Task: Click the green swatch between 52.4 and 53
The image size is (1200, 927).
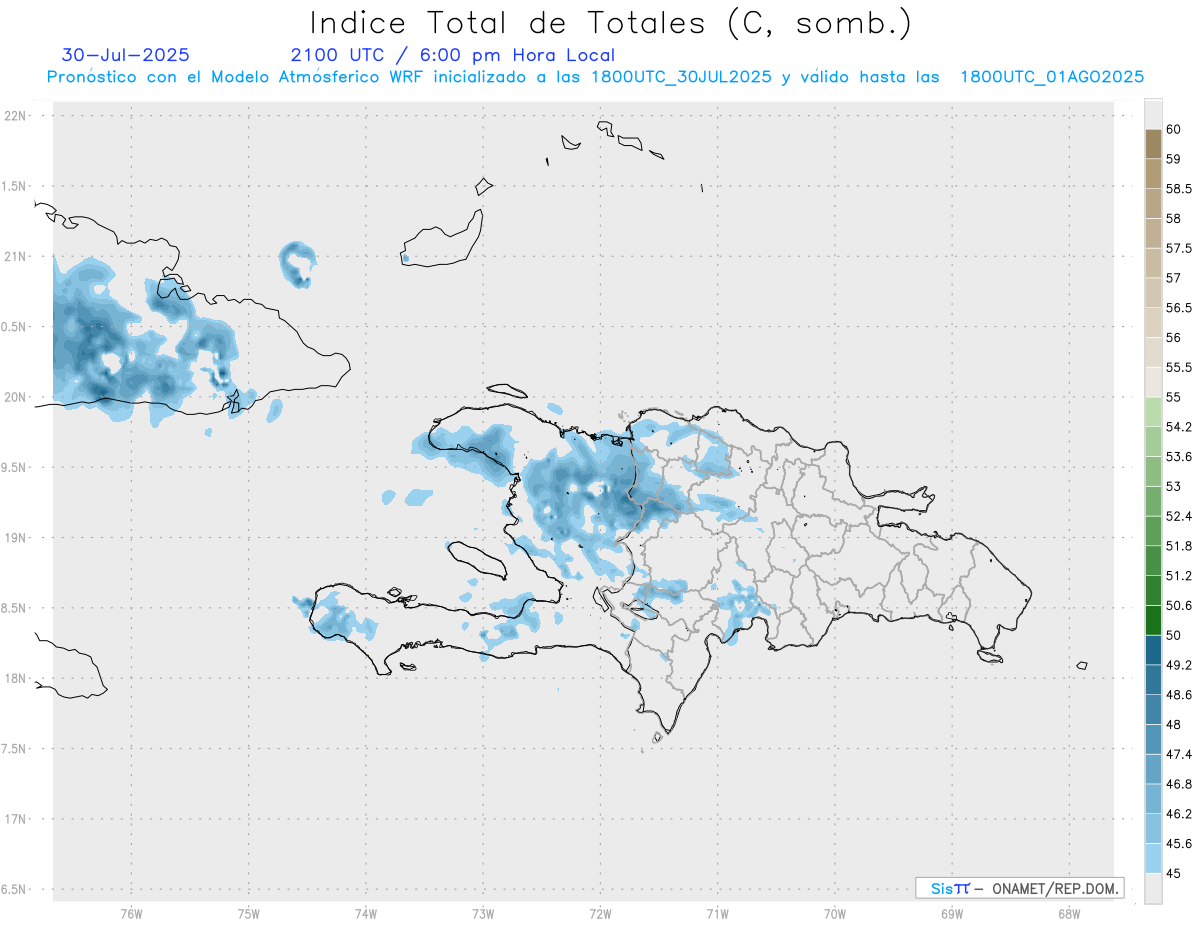Action: pyautogui.click(x=1153, y=501)
